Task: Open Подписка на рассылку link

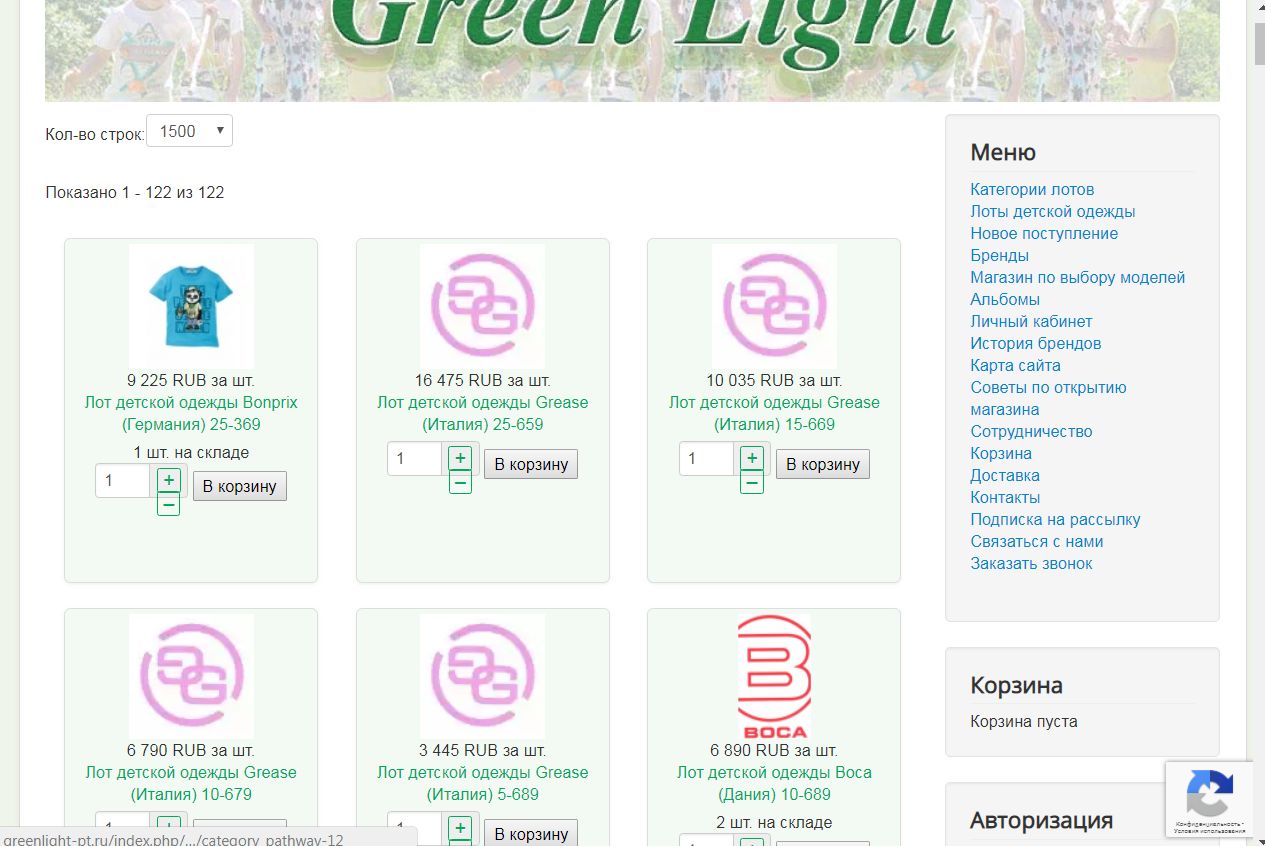Action: point(1055,519)
